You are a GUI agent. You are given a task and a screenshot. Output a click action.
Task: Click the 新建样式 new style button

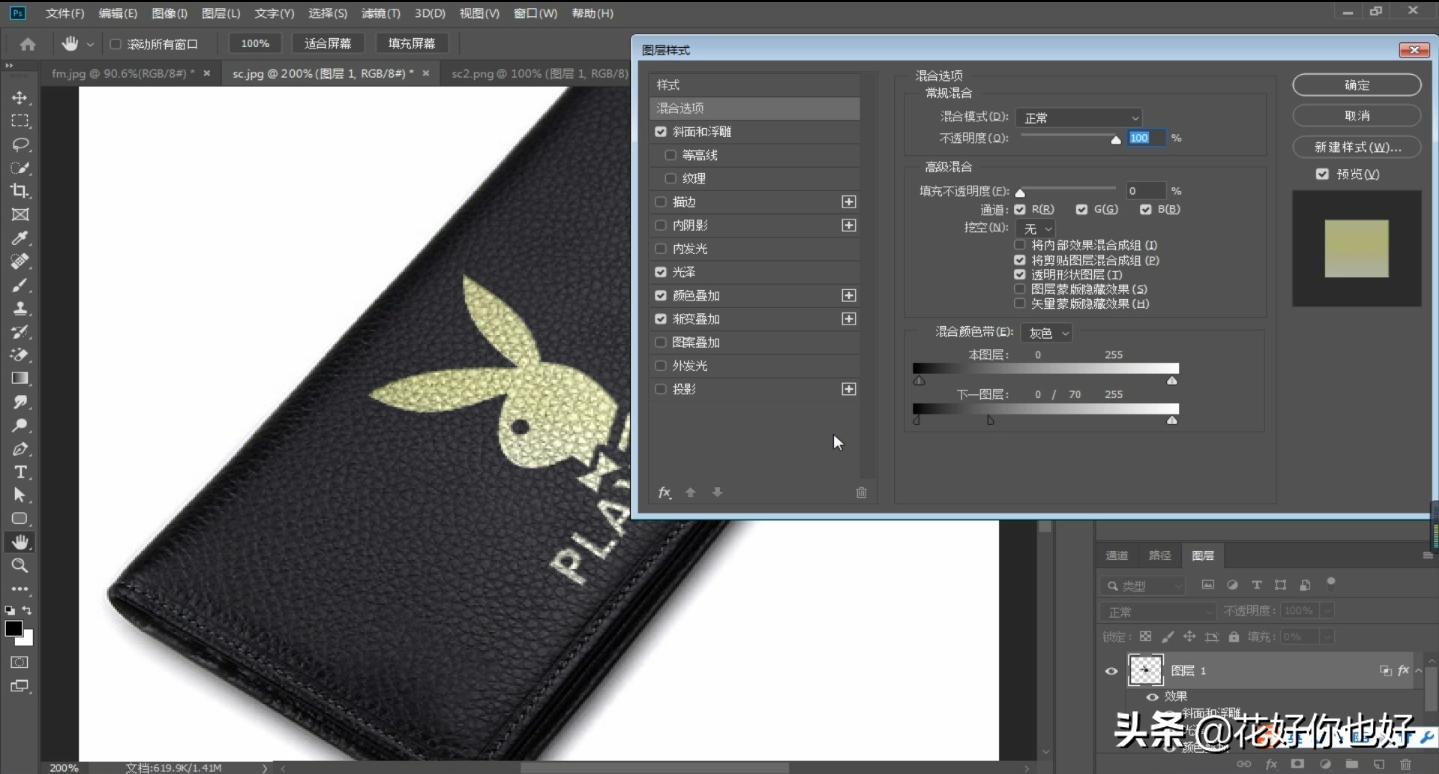click(x=1356, y=146)
